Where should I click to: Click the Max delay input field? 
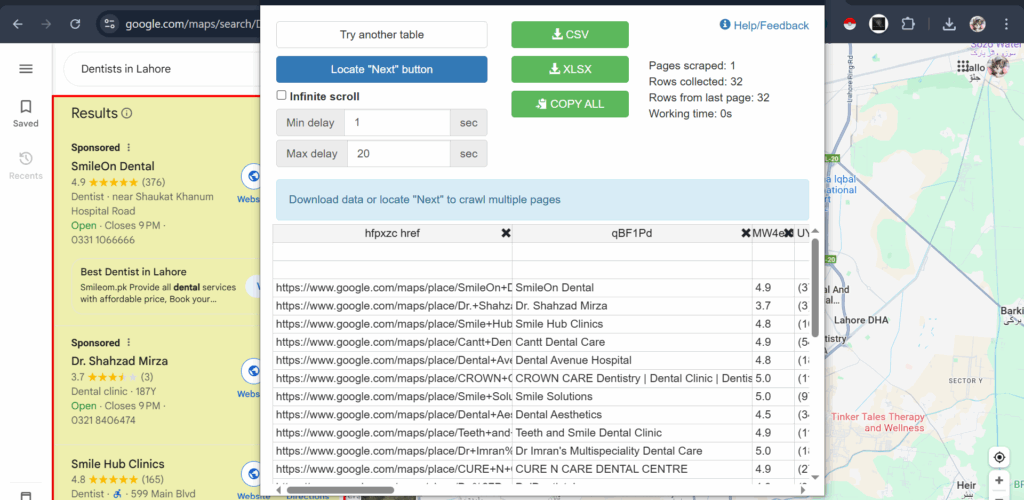click(x=397, y=153)
